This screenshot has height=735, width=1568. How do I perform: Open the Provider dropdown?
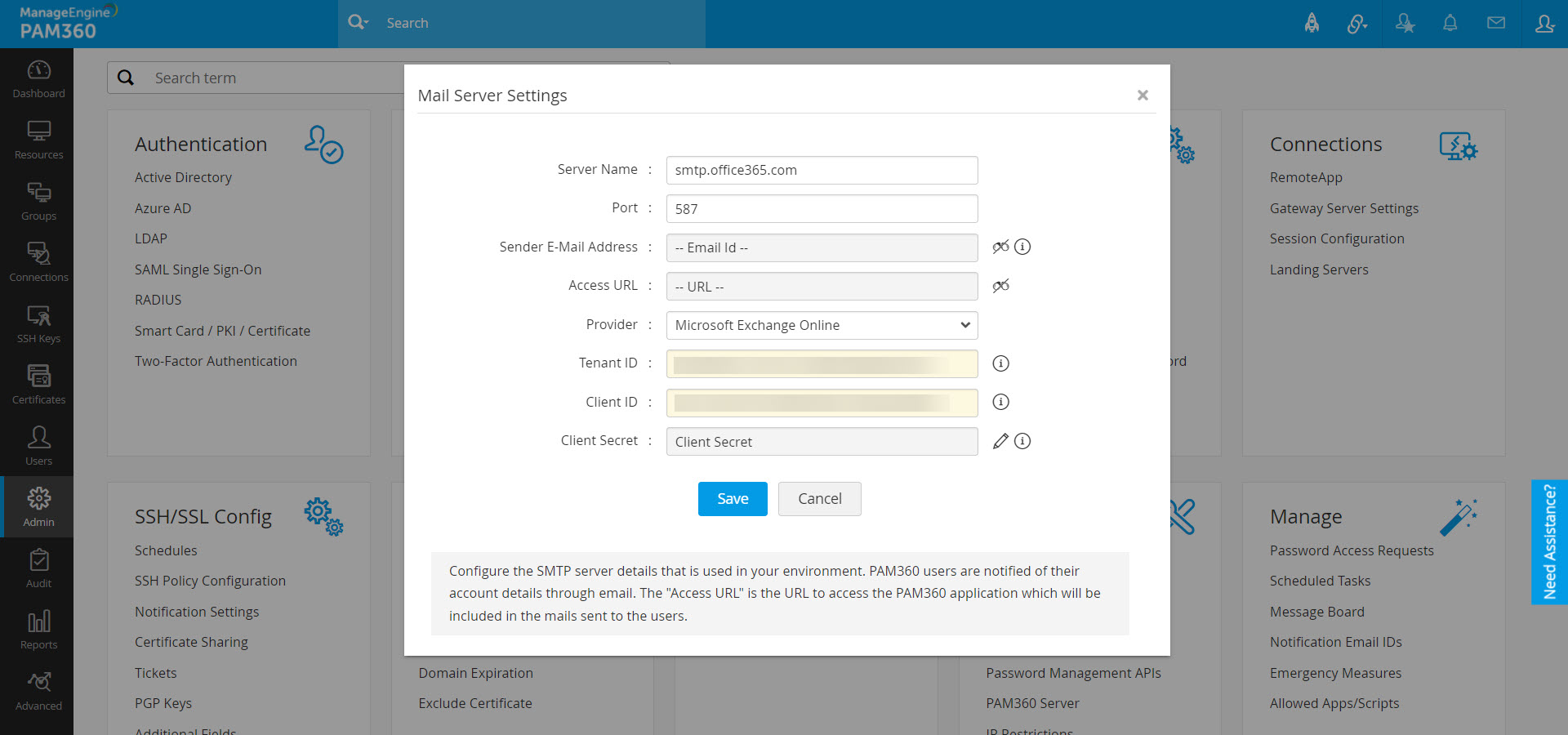[x=822, y=325]
